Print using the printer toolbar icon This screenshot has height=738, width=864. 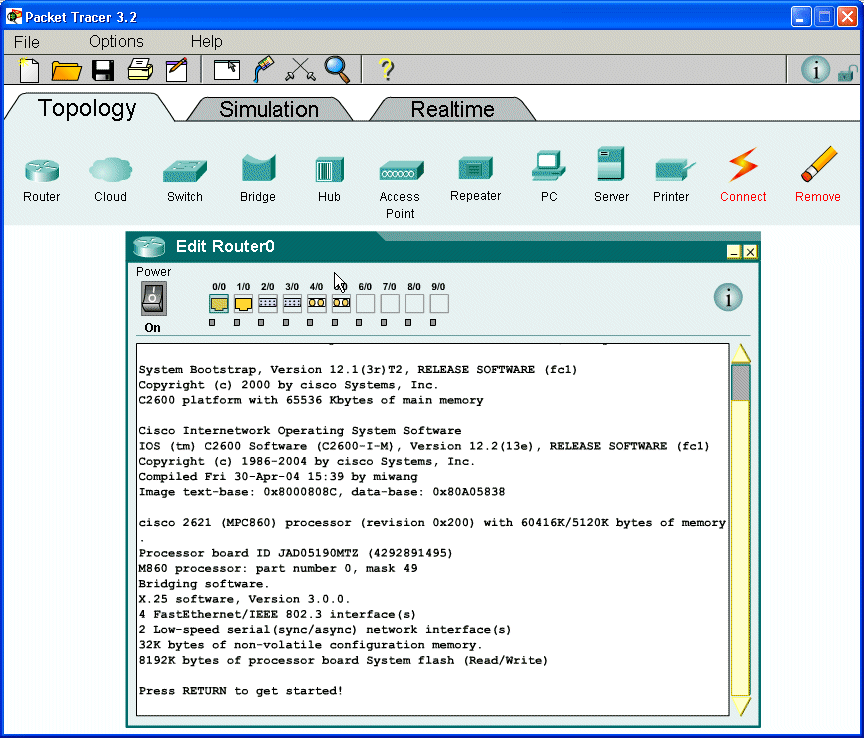tap(140, 70)
